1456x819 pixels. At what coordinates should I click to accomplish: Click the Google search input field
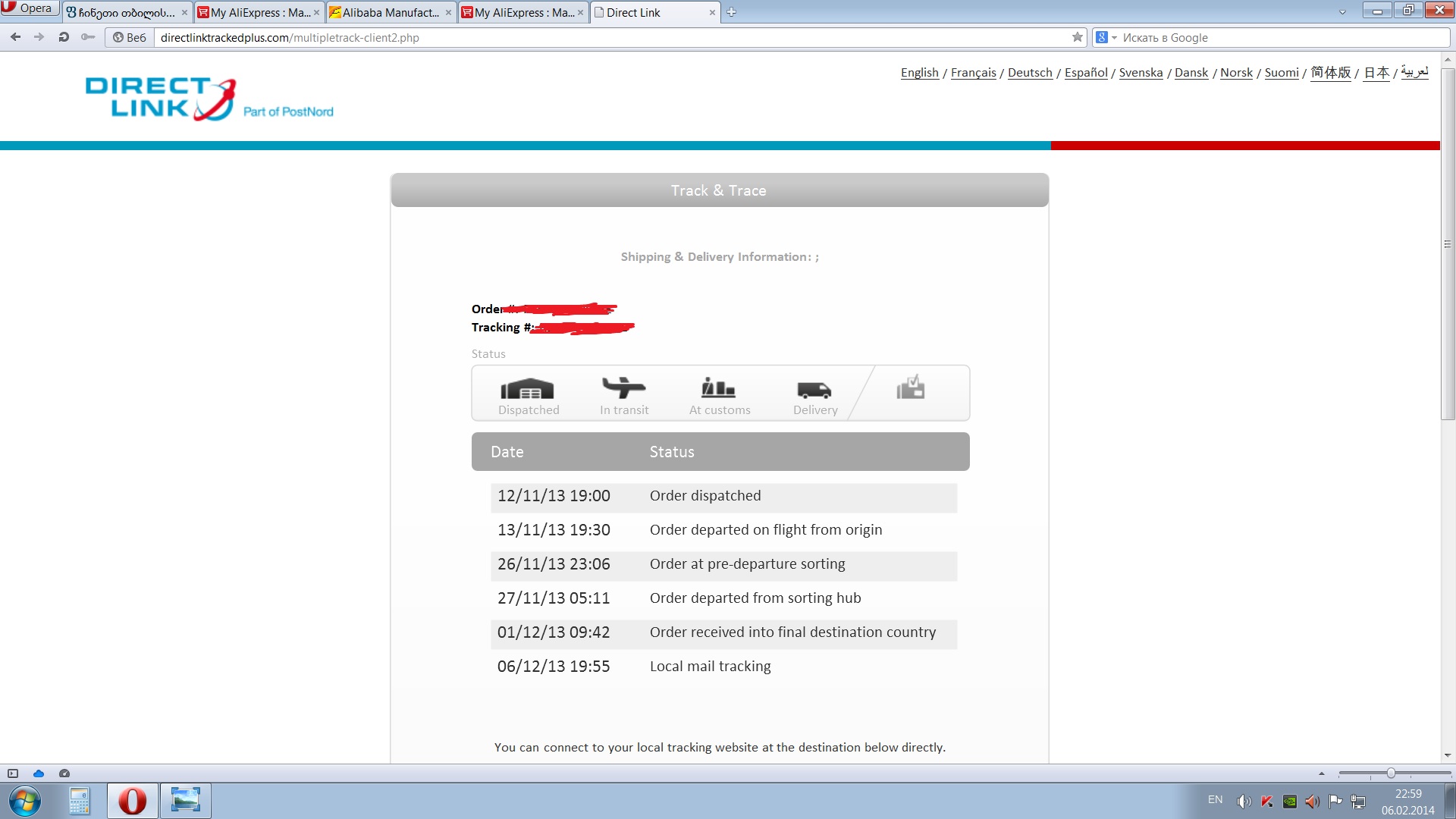(x=1282, y=38)
